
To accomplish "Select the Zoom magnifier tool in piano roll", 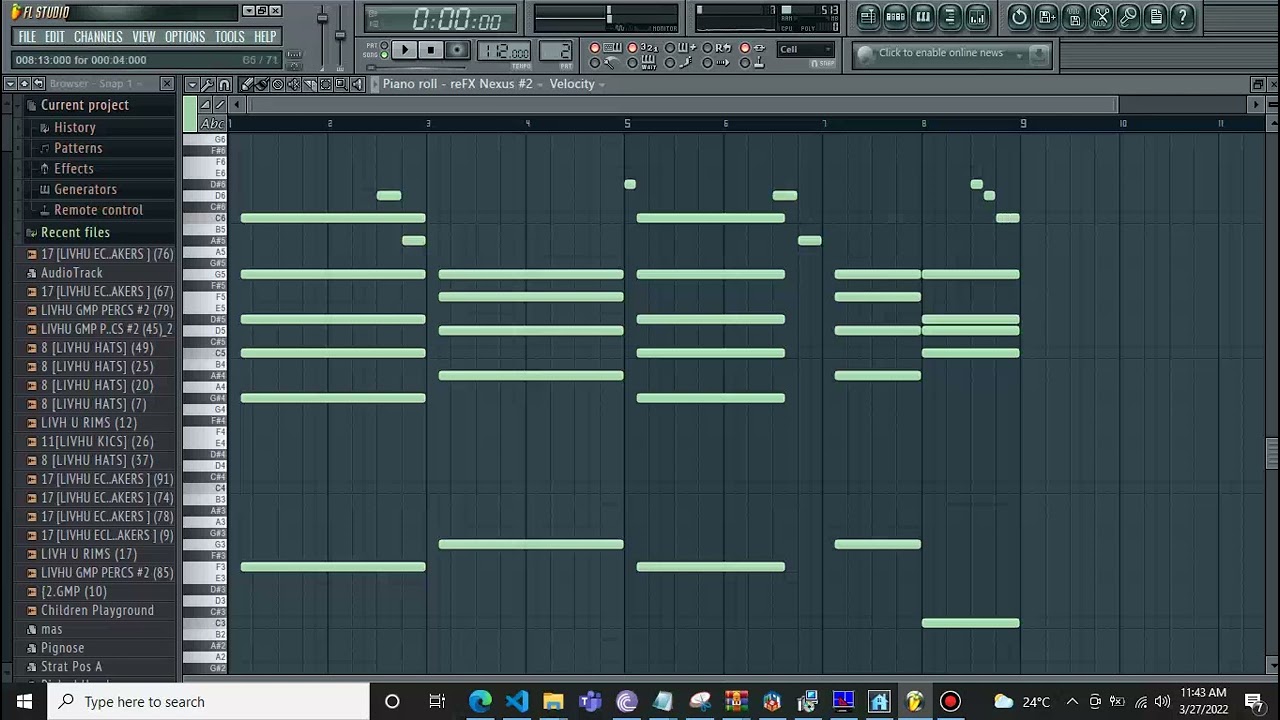I will pyautogui.click(x=341, y=84).
